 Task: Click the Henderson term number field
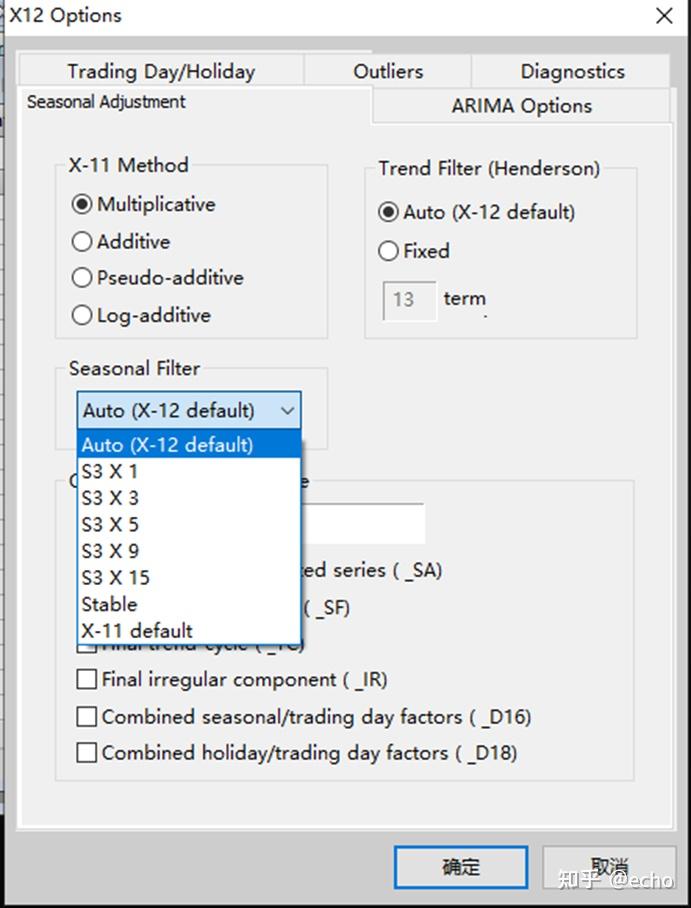click(409, 300)
